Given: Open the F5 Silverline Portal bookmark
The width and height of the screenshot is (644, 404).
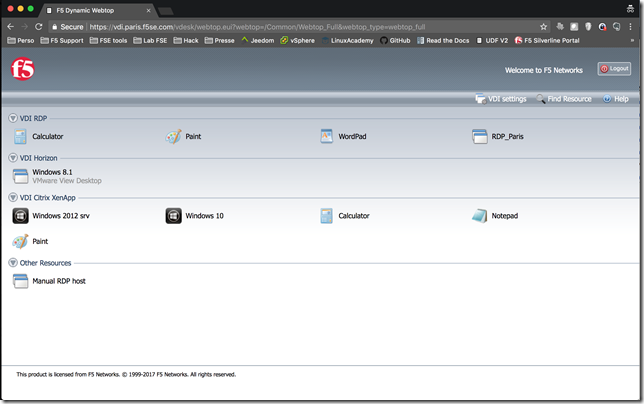Looking at the screenshot, I should (x=547, y=40).
